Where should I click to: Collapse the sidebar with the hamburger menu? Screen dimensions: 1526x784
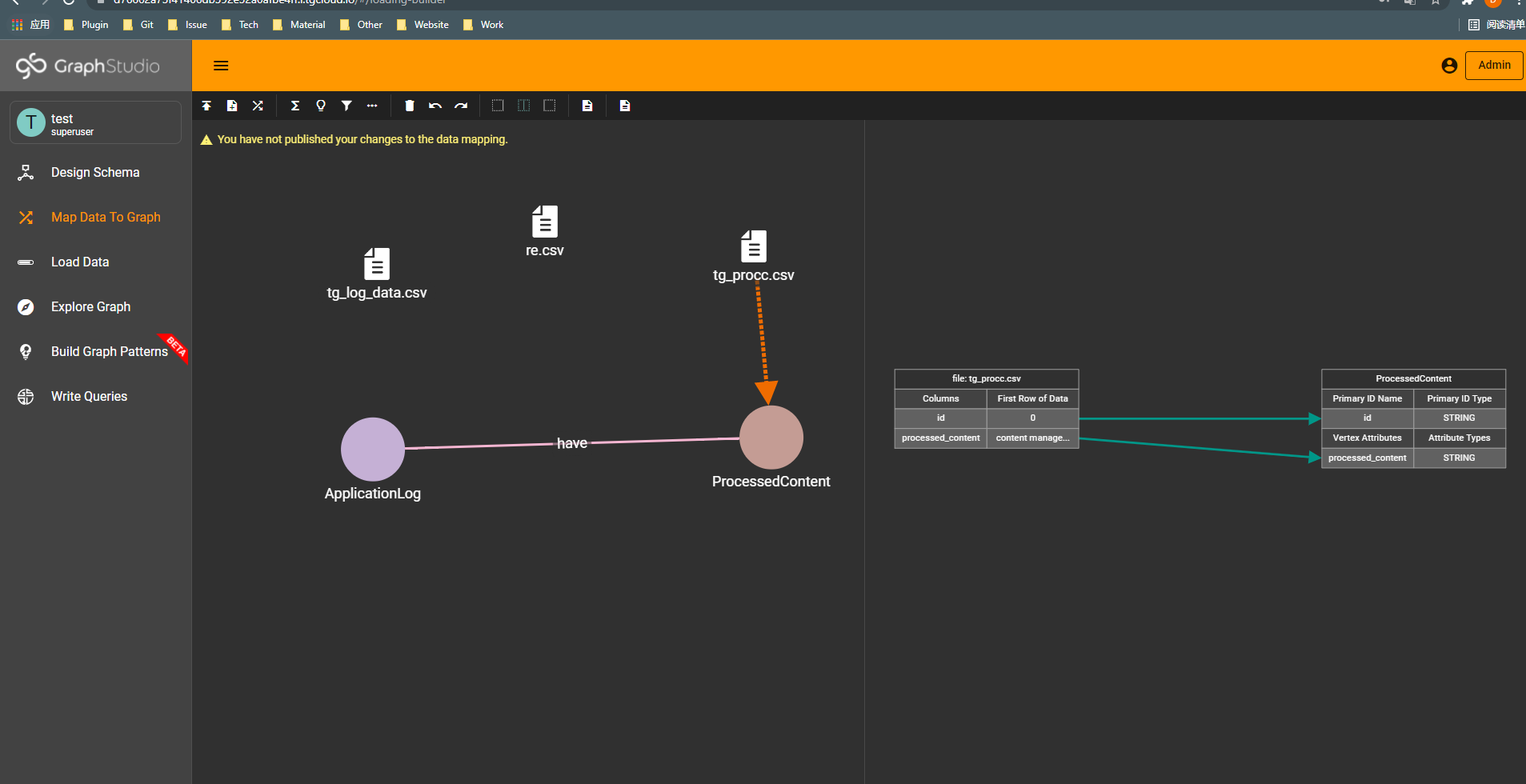tap(221, 65)
